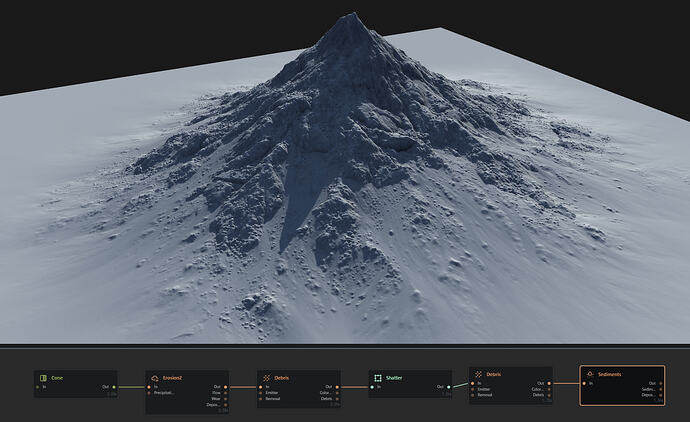Select the wire from Debris to Shatter
The image size is (690, 422).
point(355,387)
